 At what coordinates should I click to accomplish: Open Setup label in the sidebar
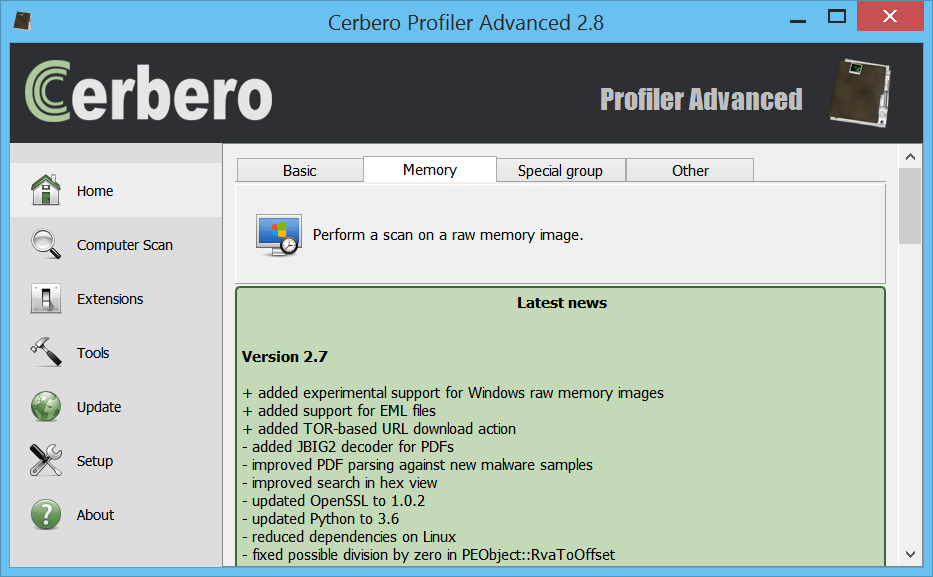[95, 461]
